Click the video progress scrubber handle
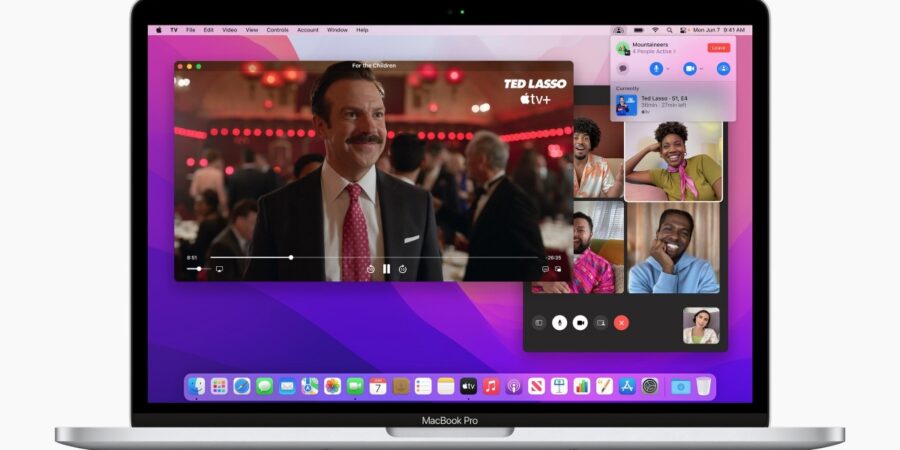 [x=291, y=257]
